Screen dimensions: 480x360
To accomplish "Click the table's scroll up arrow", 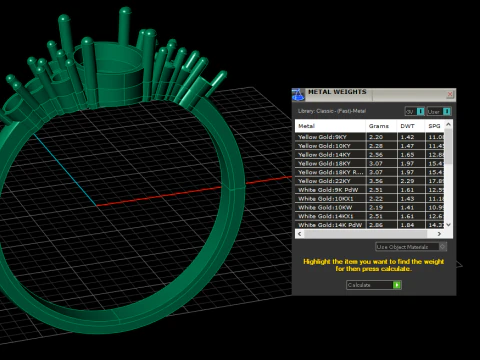I will (x=448, y=124).
